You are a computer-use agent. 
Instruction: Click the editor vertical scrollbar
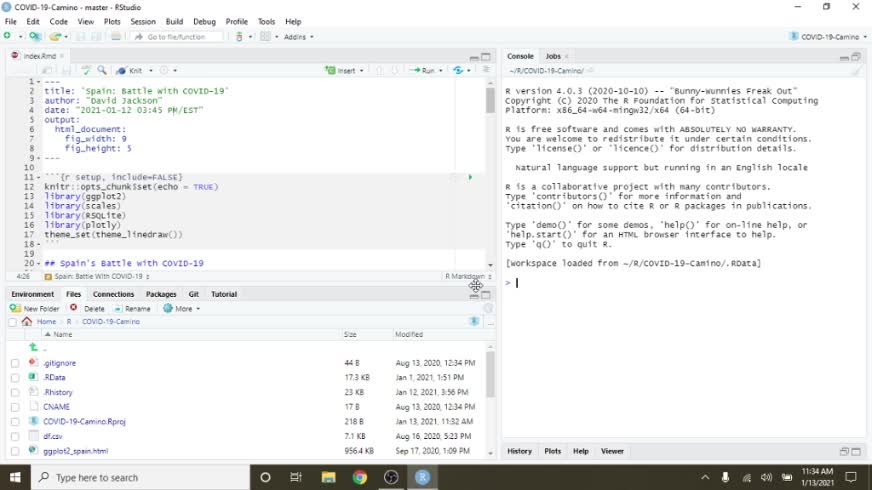(490, 100)
